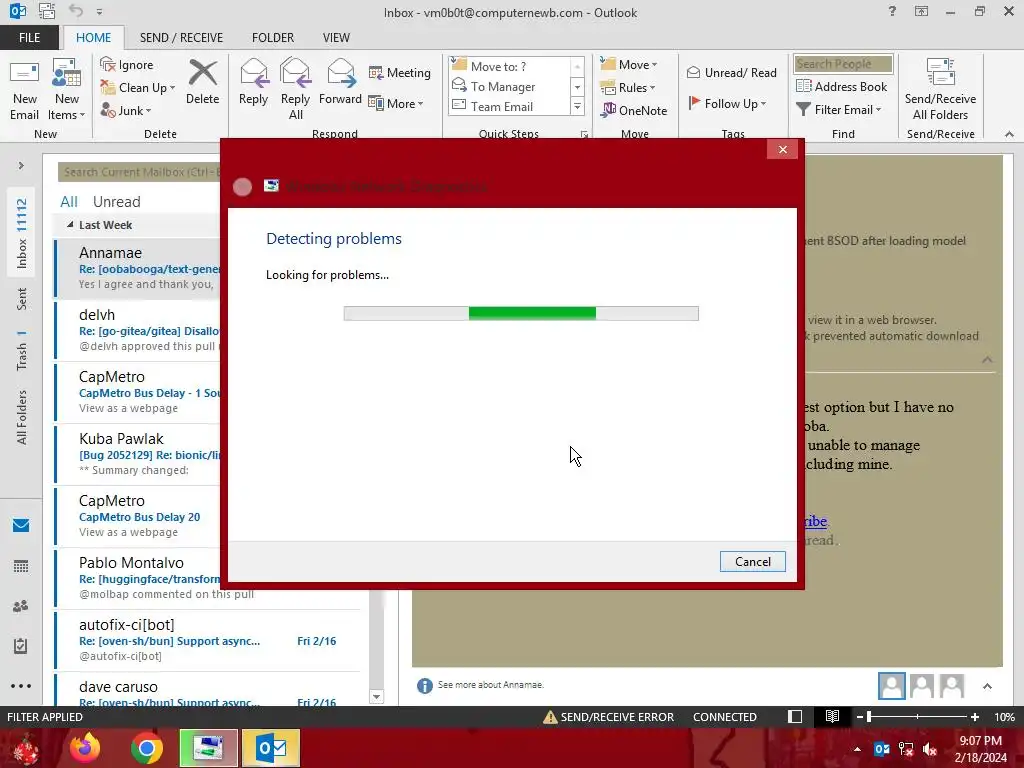Select the Trash folder
This screenshot has width=1024, height=768.
[22, 350]
